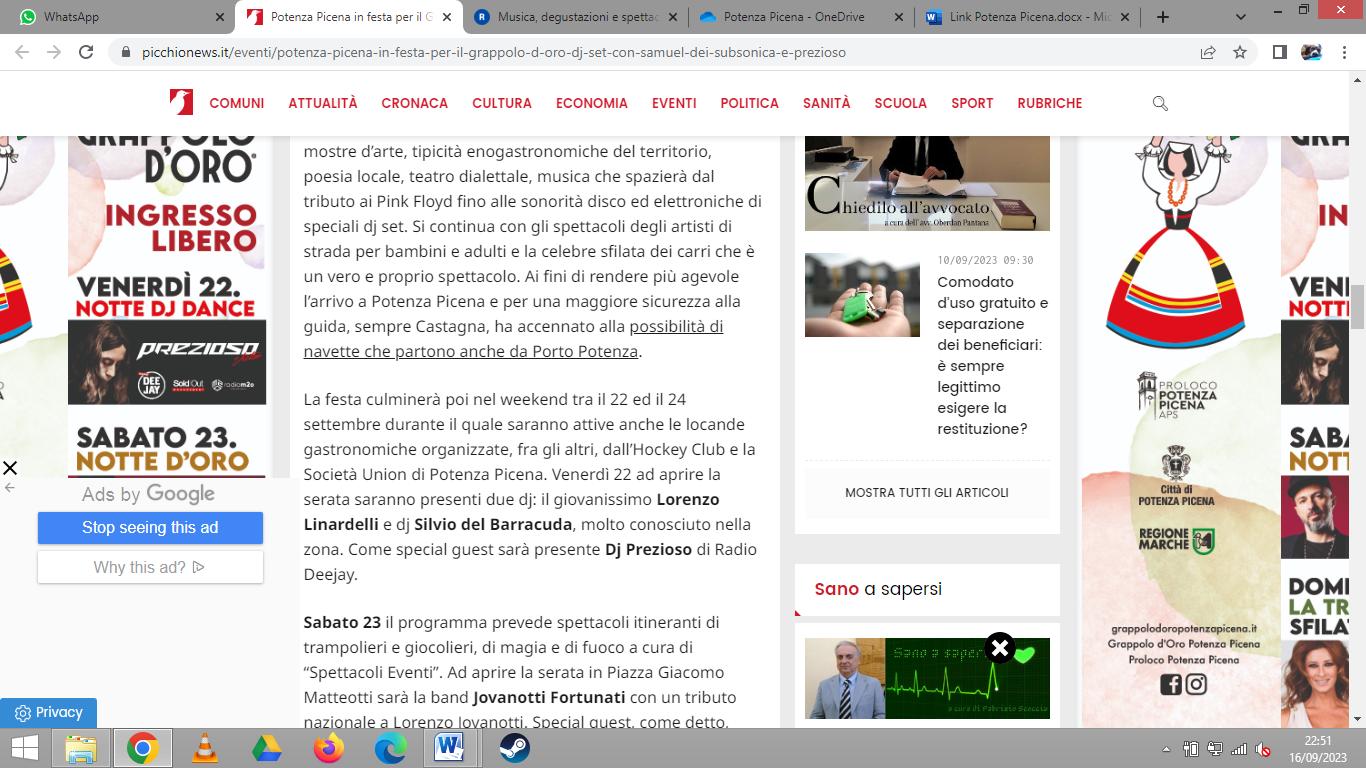
Task: Open the RUBRICHE menu
Action: tap(1050, 103)
